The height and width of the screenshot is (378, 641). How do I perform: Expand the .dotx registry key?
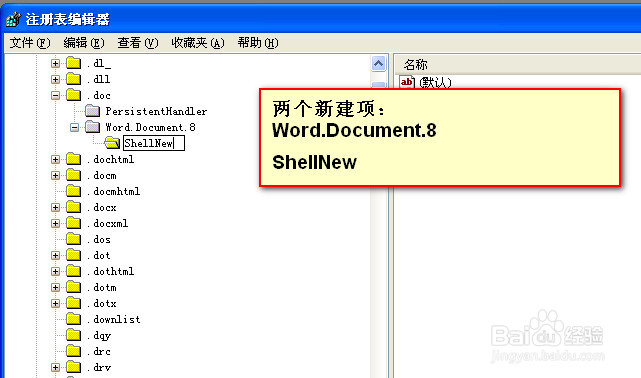point(56,304)
